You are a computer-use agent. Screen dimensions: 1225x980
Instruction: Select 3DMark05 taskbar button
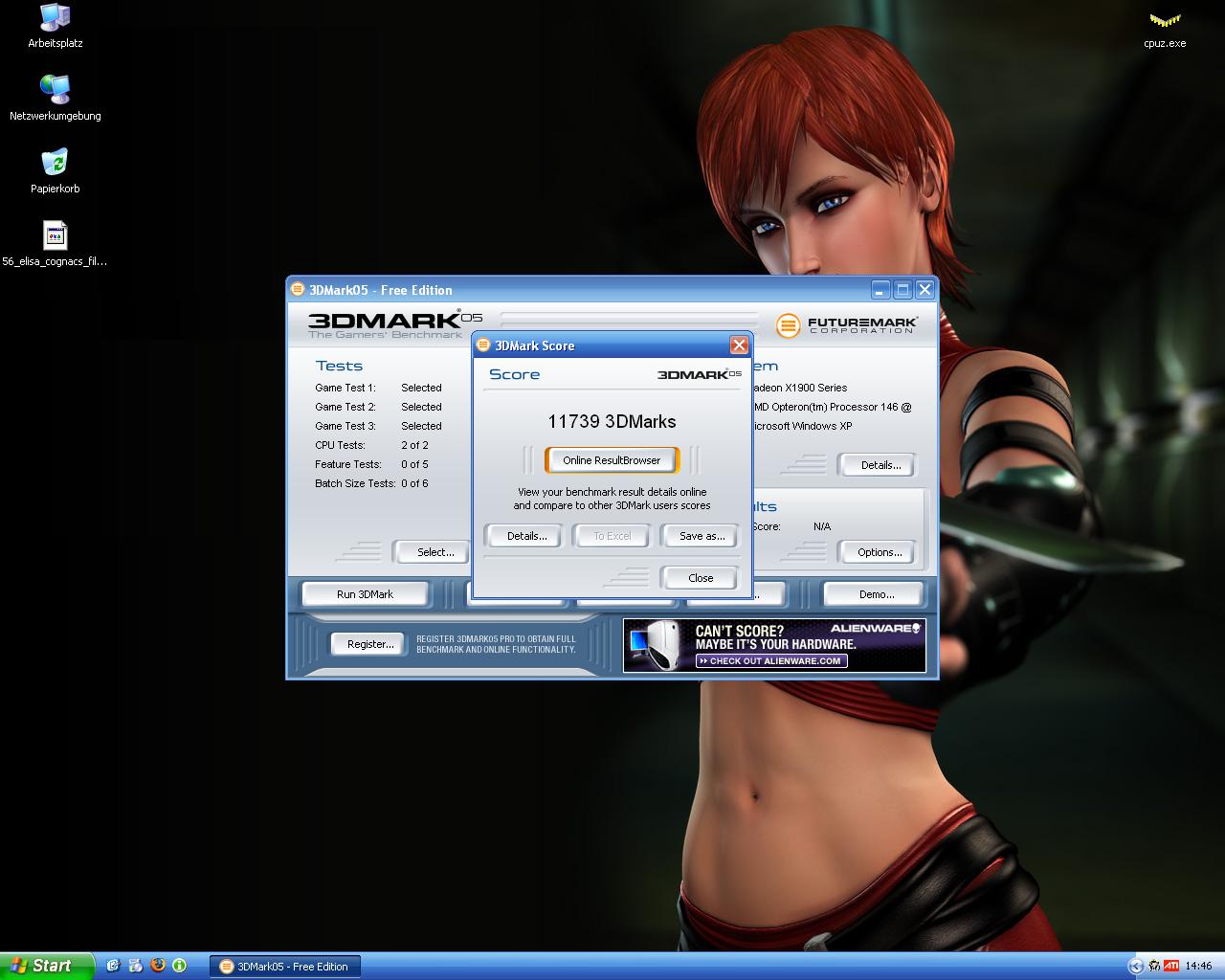pos(285,967)
